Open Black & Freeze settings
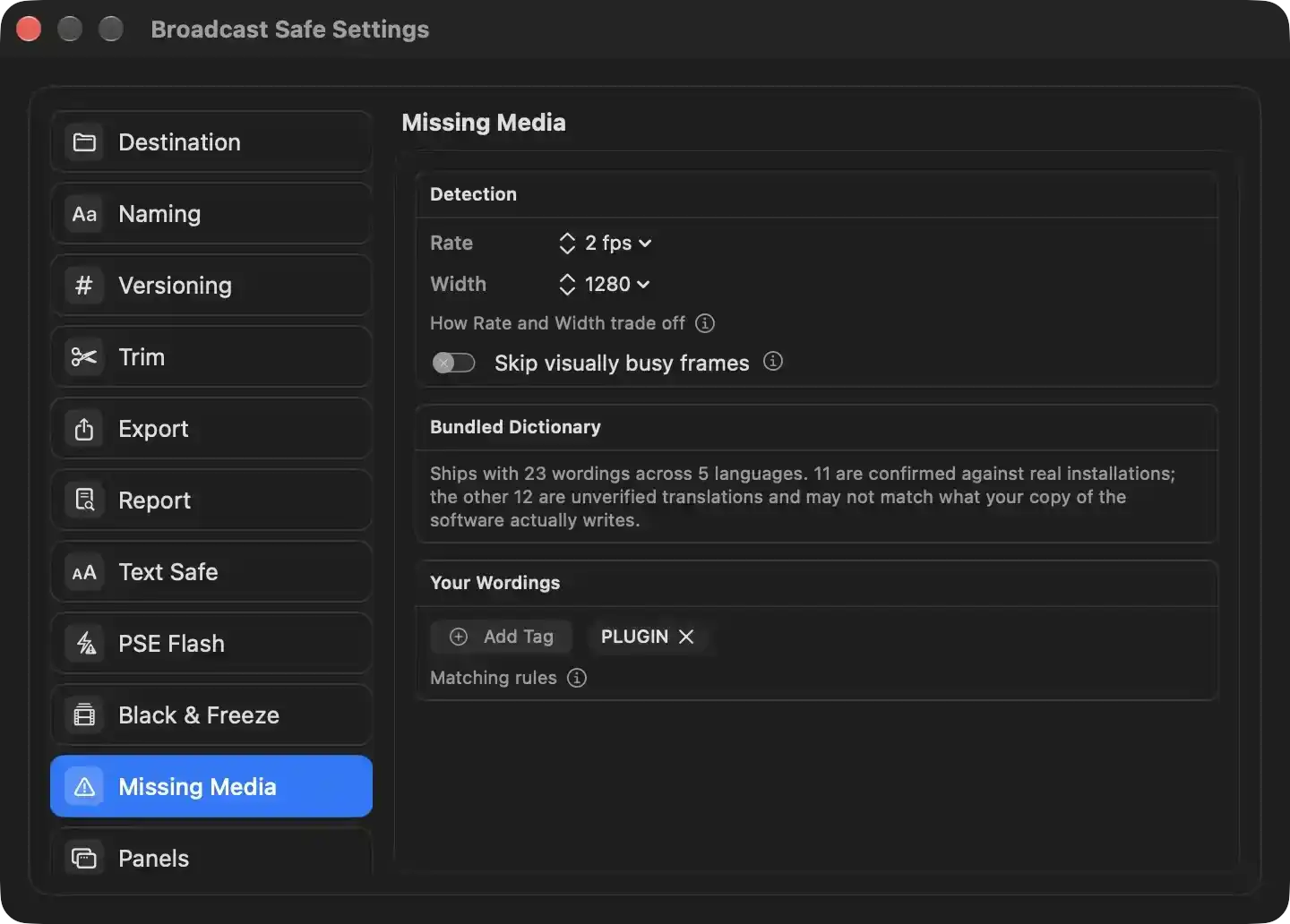This screenshot has height=924, width=1290. click(211, 715)
